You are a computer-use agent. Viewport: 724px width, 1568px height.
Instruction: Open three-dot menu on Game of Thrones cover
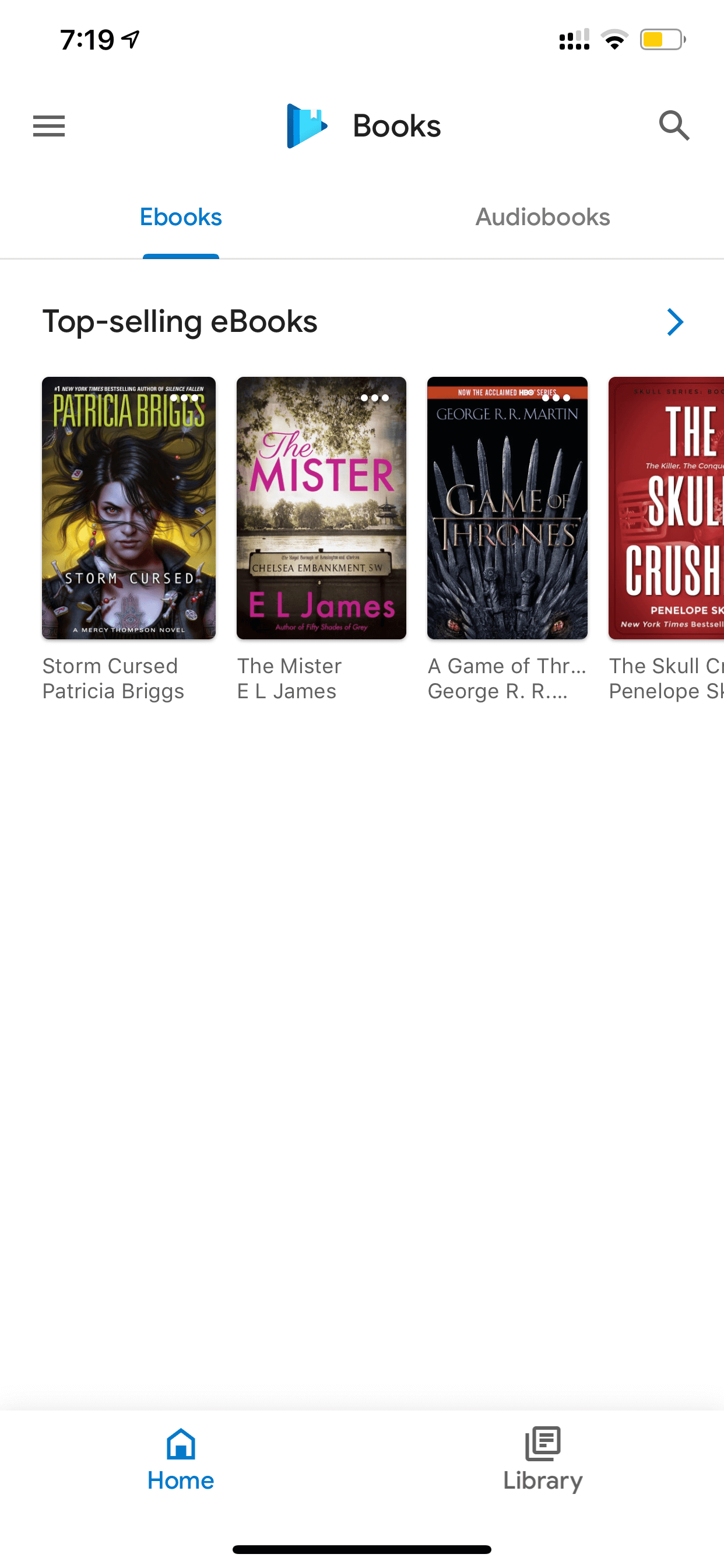tap(556, 398)
